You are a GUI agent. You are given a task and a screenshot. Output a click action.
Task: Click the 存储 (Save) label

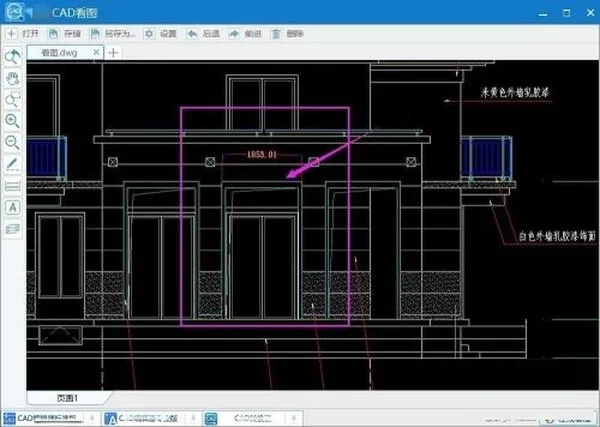(72, 34)
